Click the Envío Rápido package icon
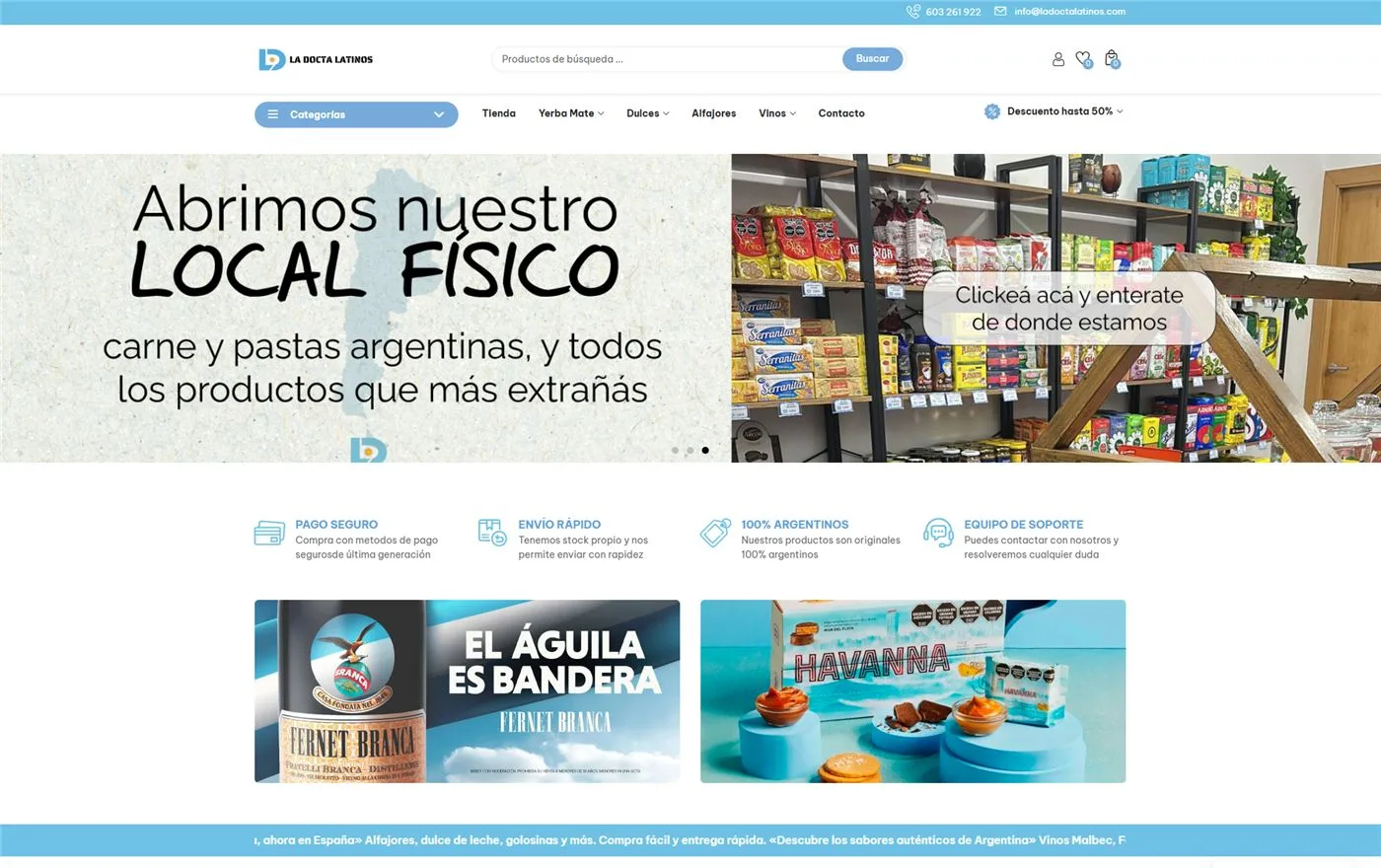Screen dimensions: 1381x868 click(492, 533)
